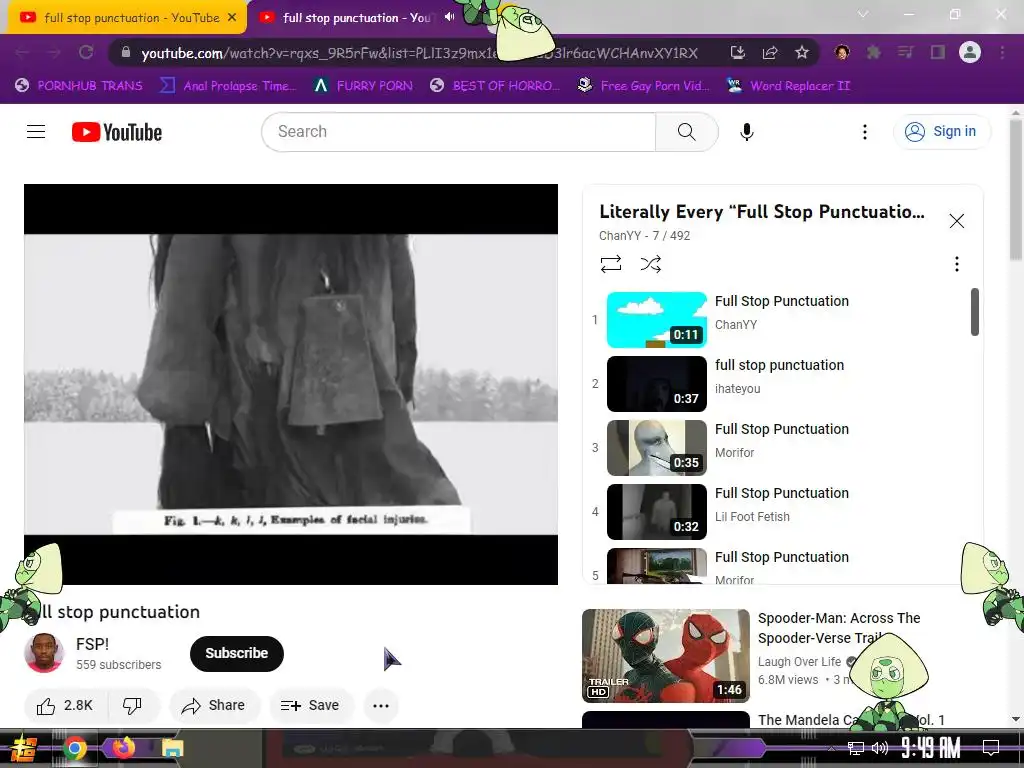Viewport: 1024px width, 768px height.
Task: Reload the page
Action: 86,52
